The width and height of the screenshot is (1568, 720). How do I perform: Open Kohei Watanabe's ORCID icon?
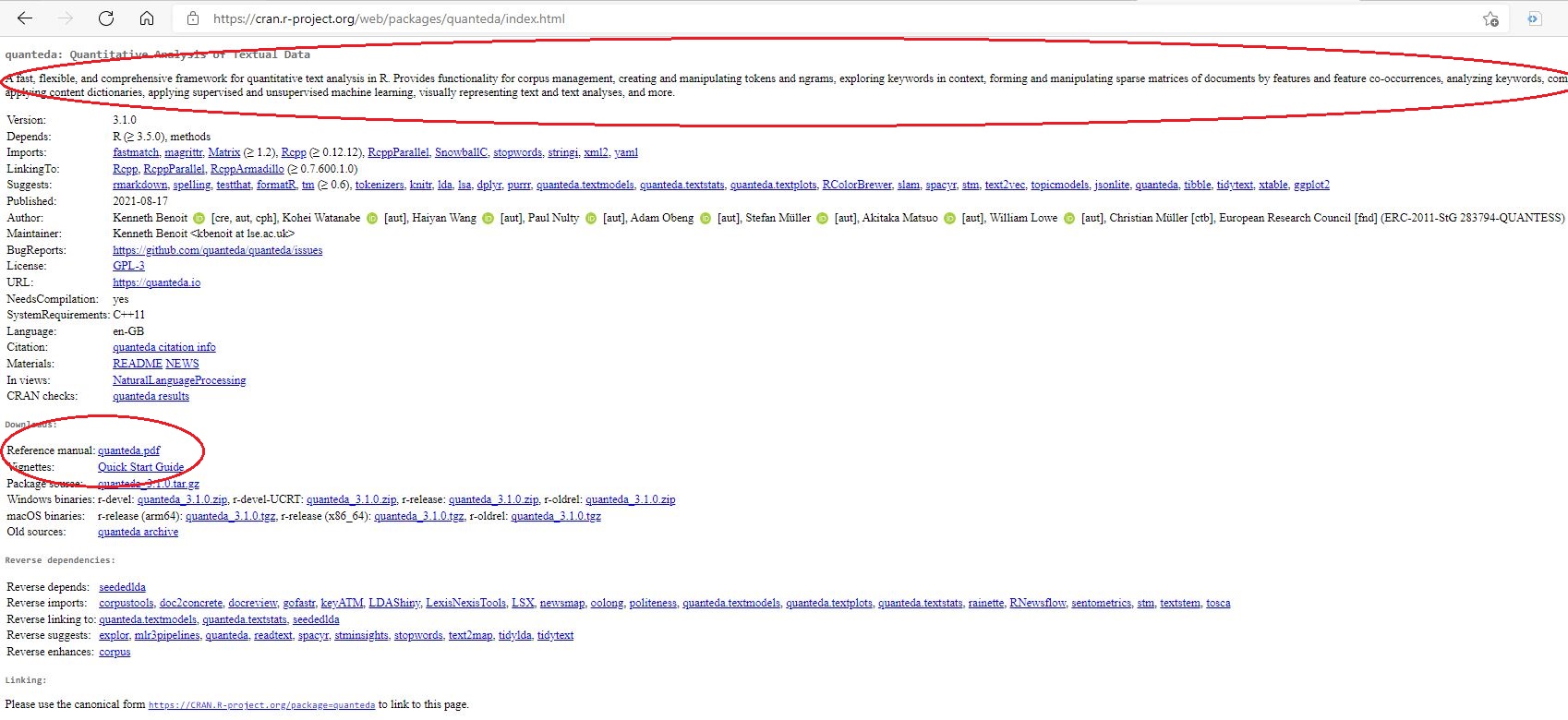coord(371,218)
